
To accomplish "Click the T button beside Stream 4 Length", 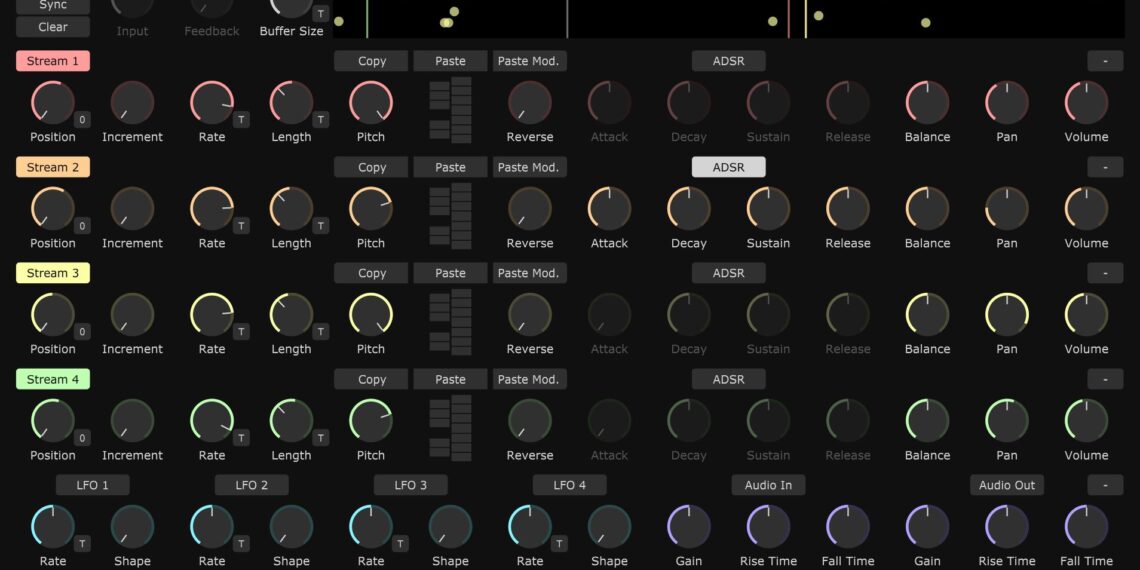I will pyautogui.click(x=320, y=438).
